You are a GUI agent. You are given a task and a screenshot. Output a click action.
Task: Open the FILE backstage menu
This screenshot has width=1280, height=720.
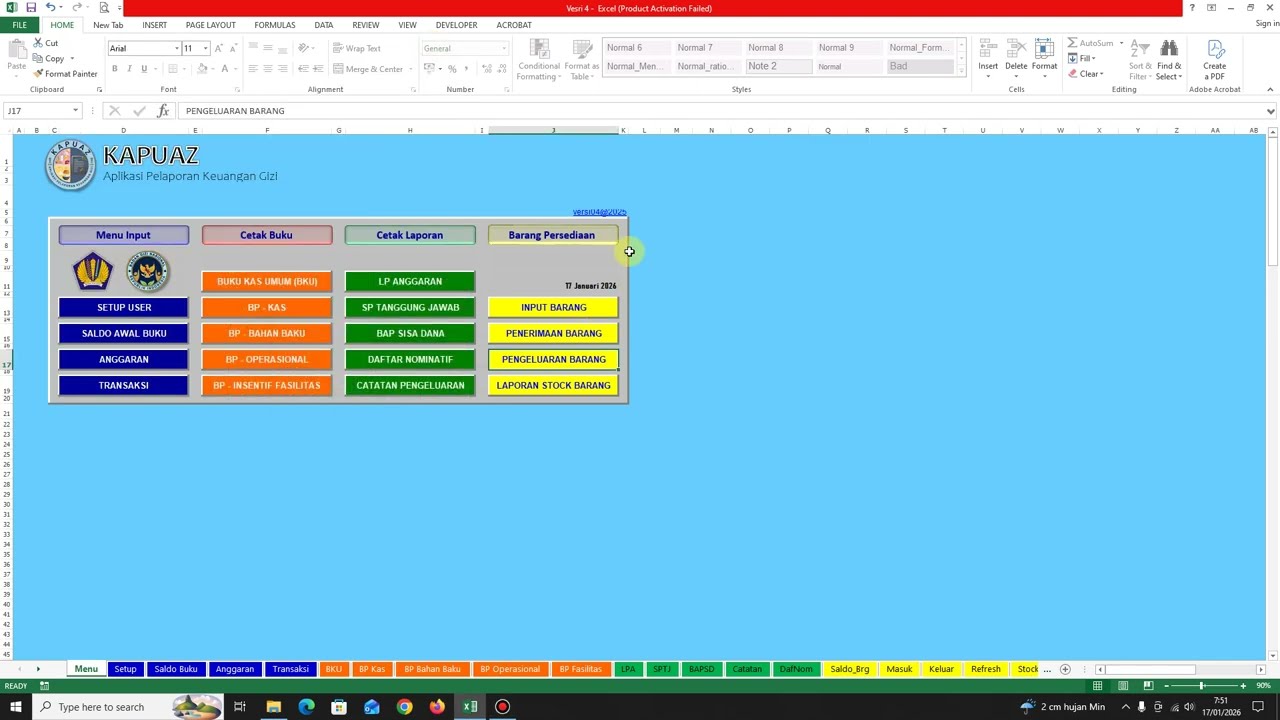pyautogui.click(x=19, y=25)
